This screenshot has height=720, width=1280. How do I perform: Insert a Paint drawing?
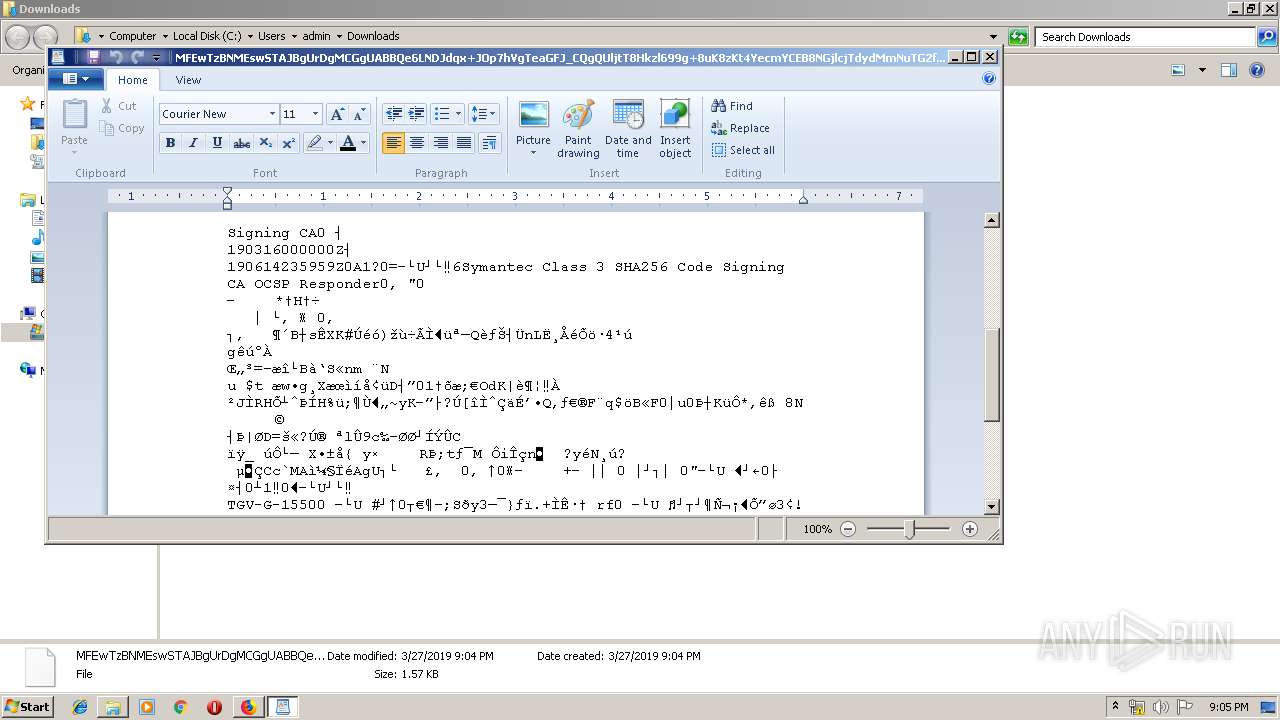point(578,129)
